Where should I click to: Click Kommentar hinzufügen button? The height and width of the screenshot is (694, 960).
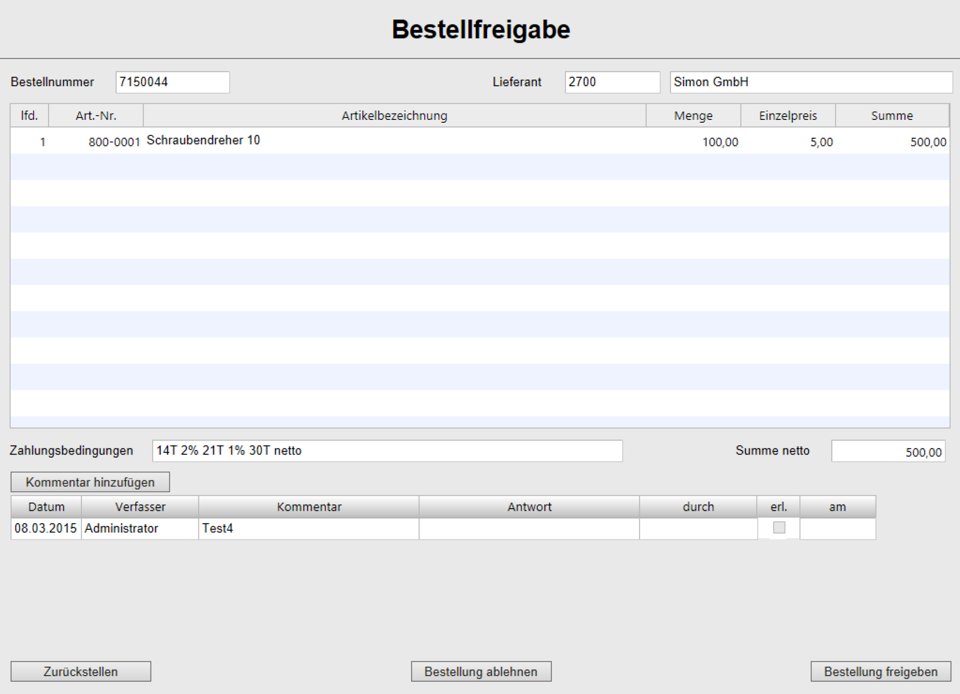coord(90,482)
